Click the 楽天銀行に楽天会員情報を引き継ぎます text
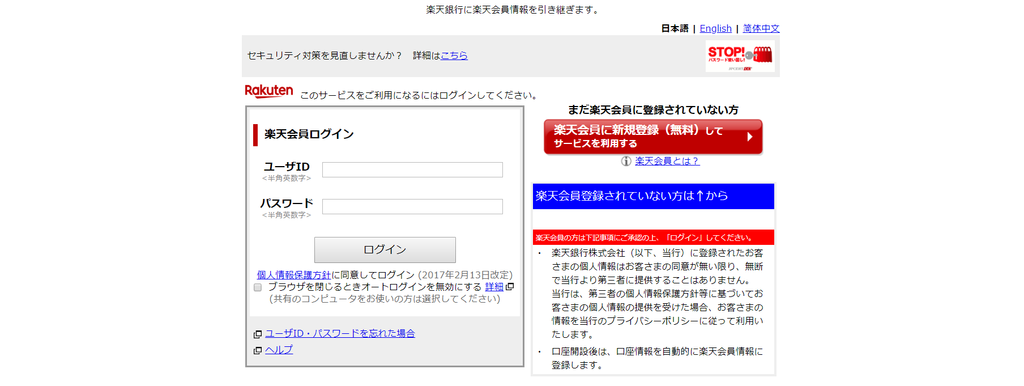Image resolution: width=1024 pixels, height=386 pixels. point(512,10)
